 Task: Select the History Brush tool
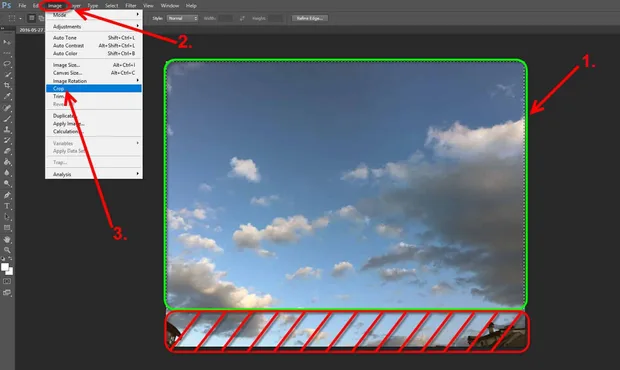pos(7,140)
